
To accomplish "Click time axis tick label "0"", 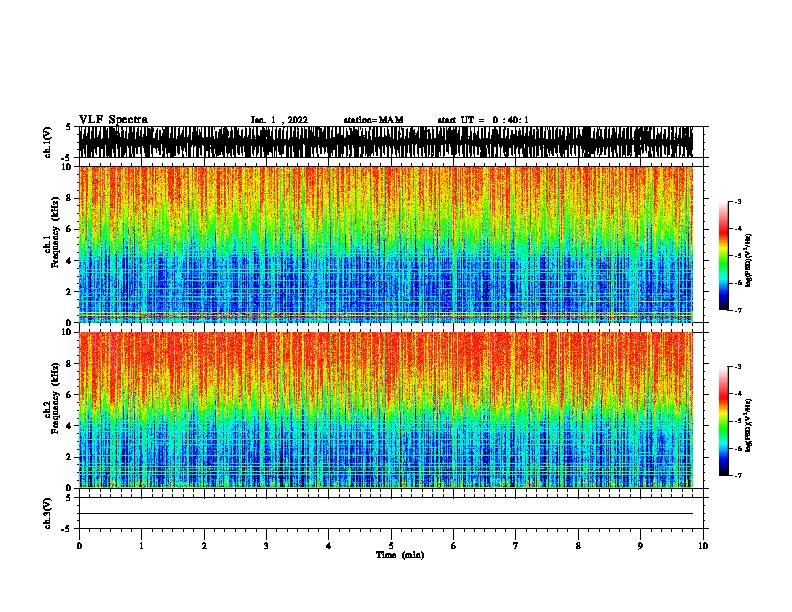I will [x=79, y=546].
